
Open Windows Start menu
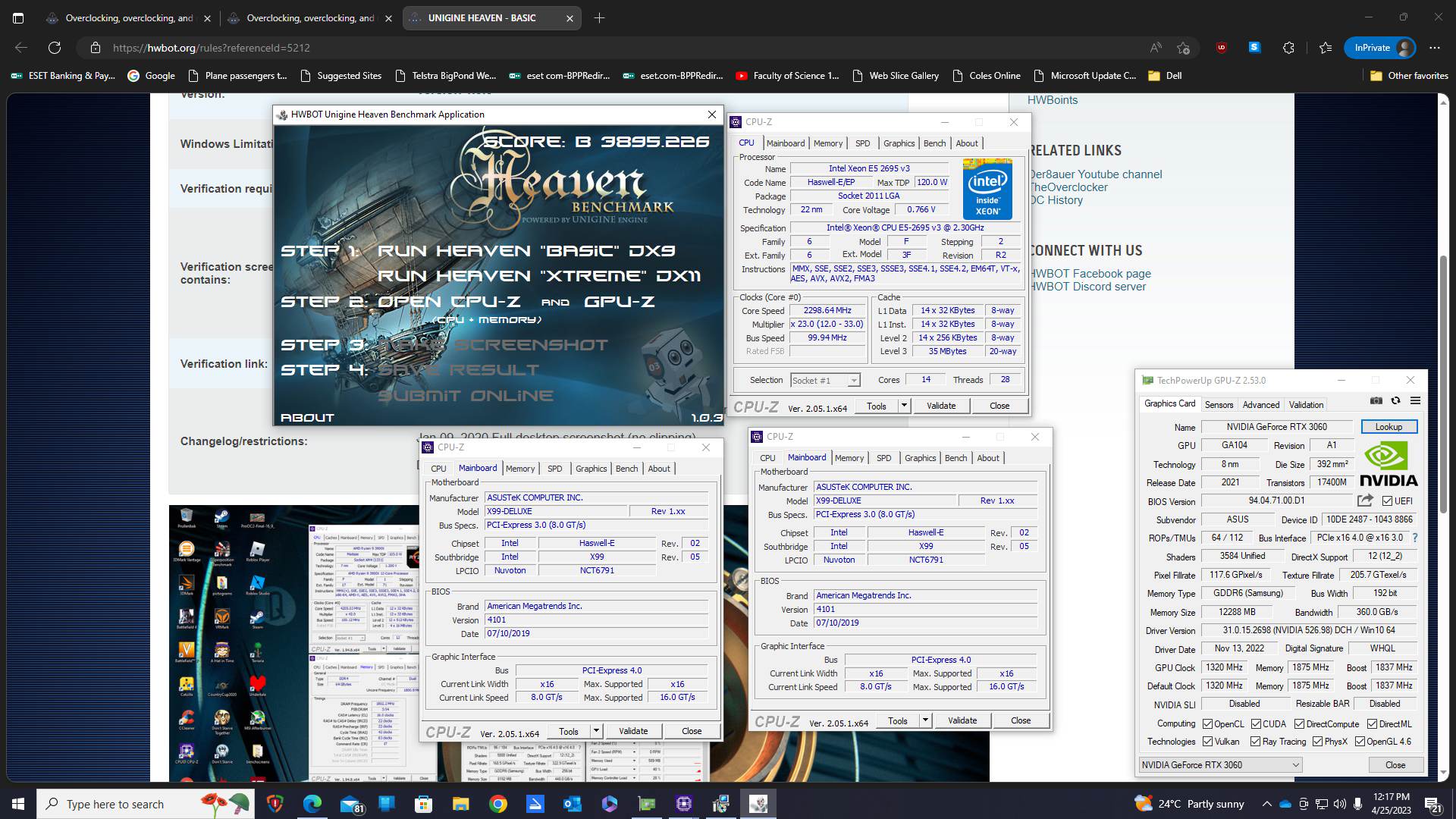pyautogui.click(x=18, y=804)
